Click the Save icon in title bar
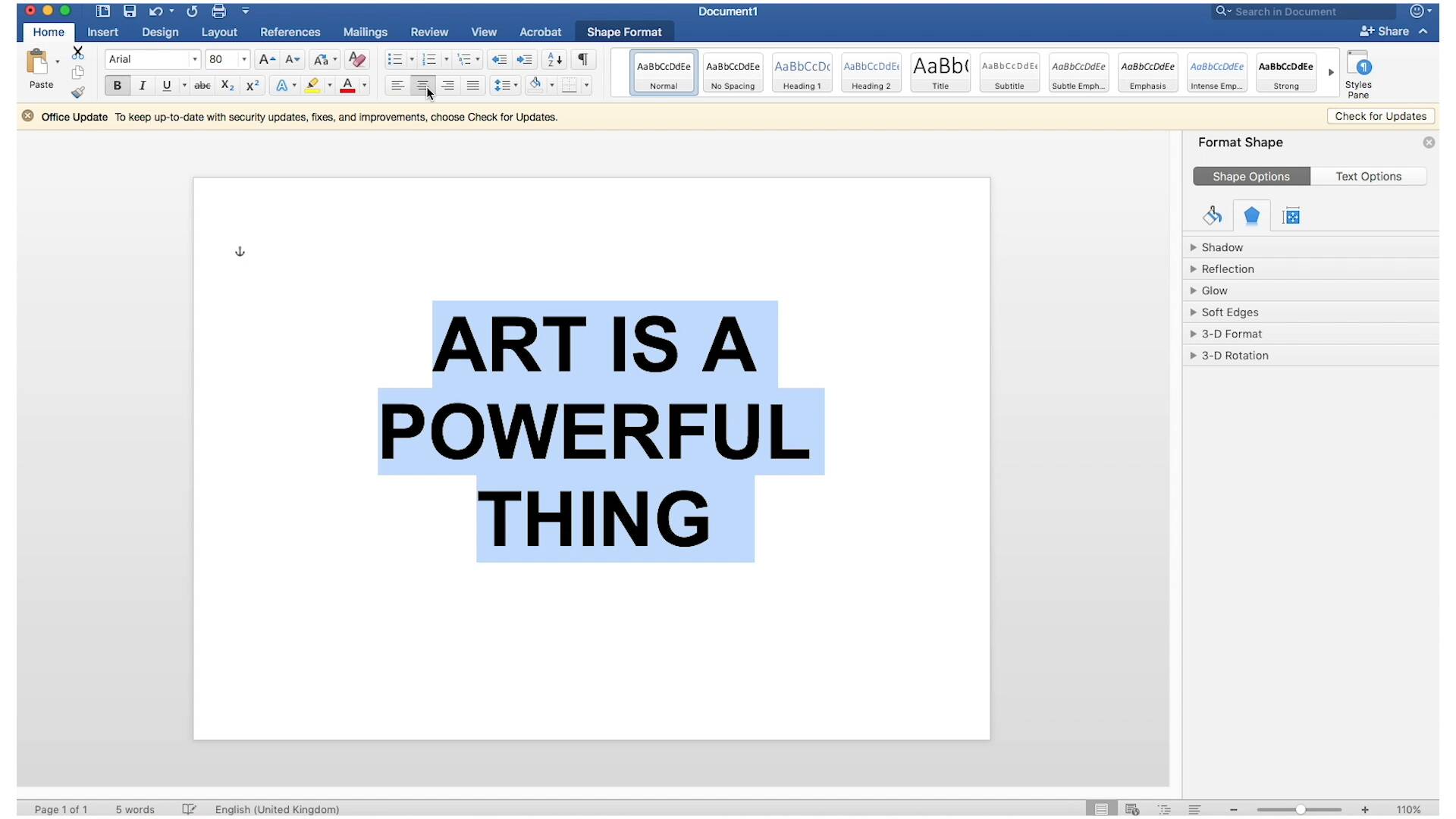 coord(130,11)
